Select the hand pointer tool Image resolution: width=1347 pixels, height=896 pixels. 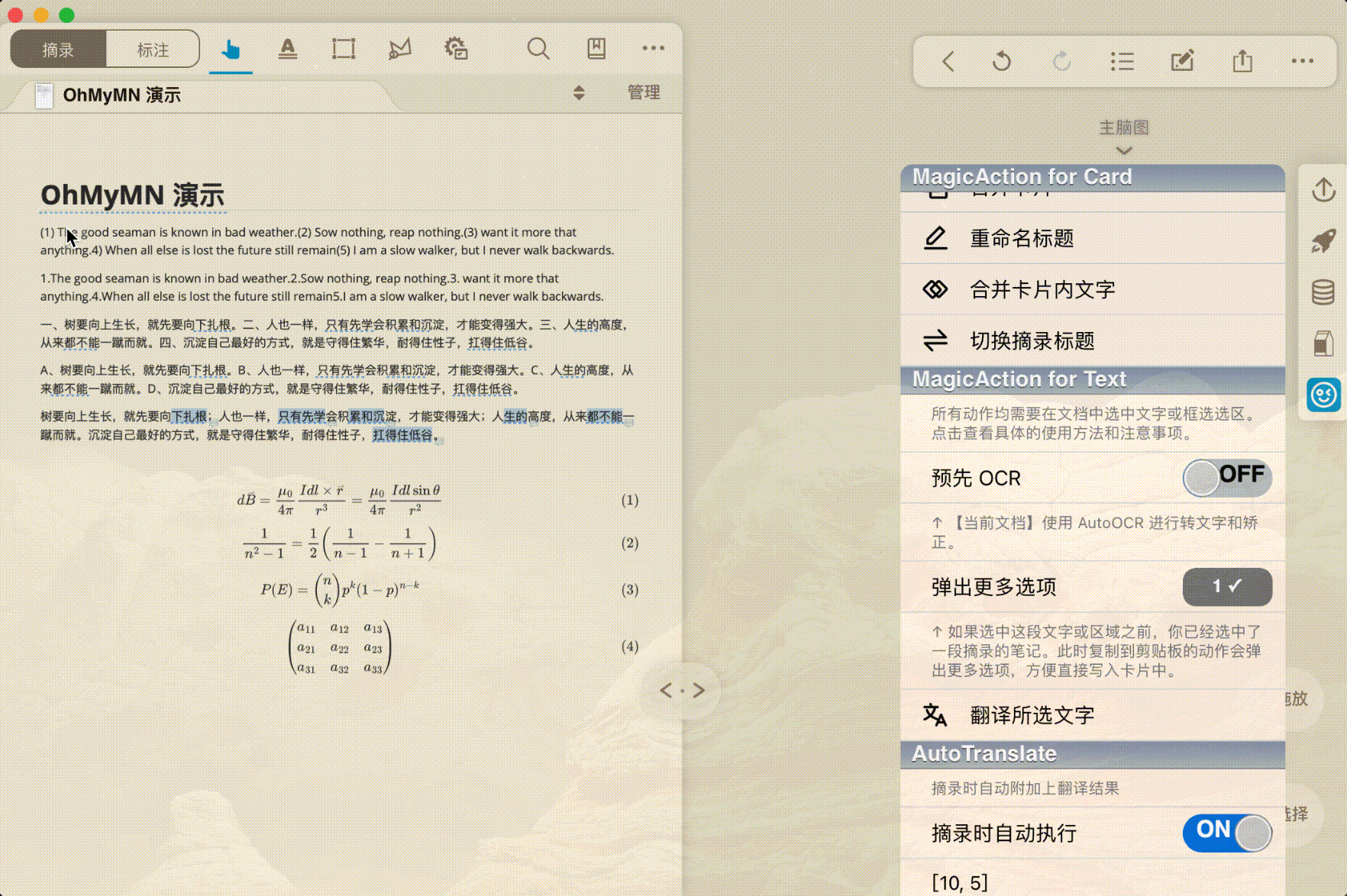(x=231, y=50)
